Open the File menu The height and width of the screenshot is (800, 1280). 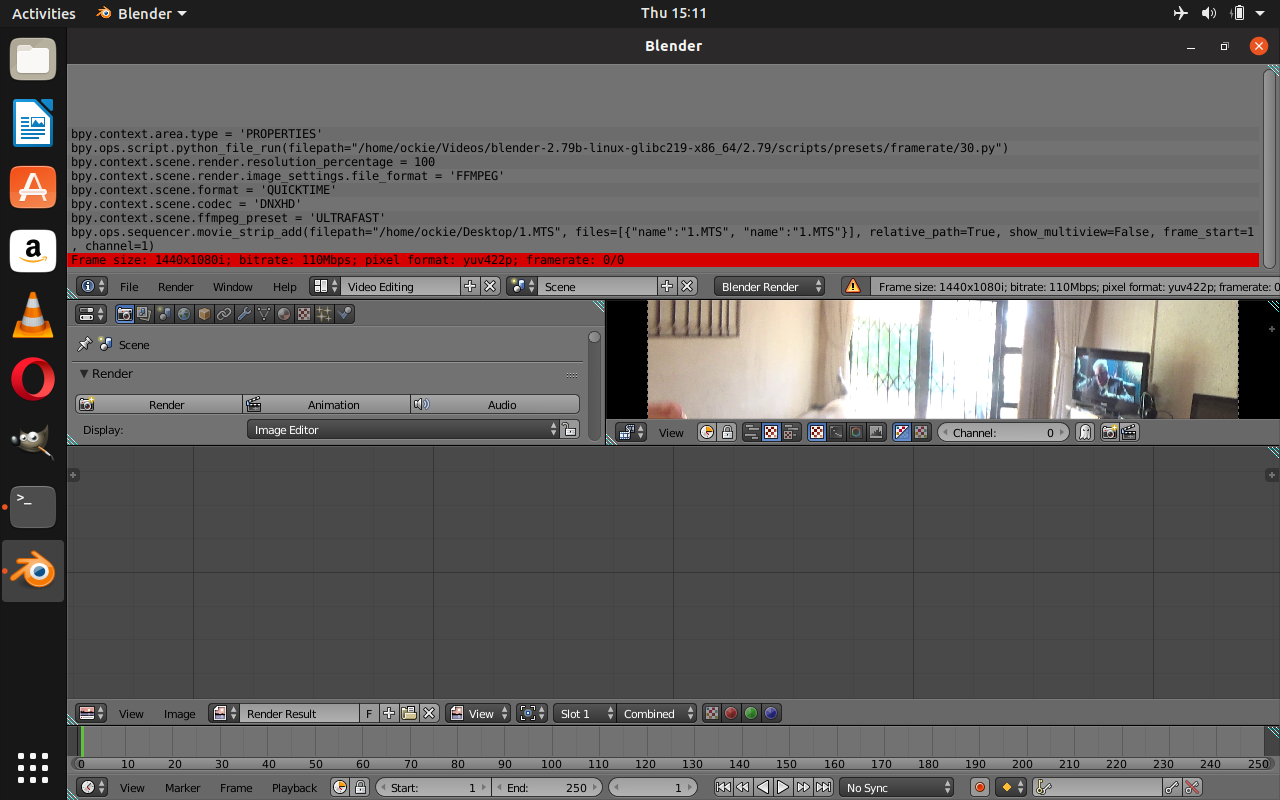(x=129, y=287)
